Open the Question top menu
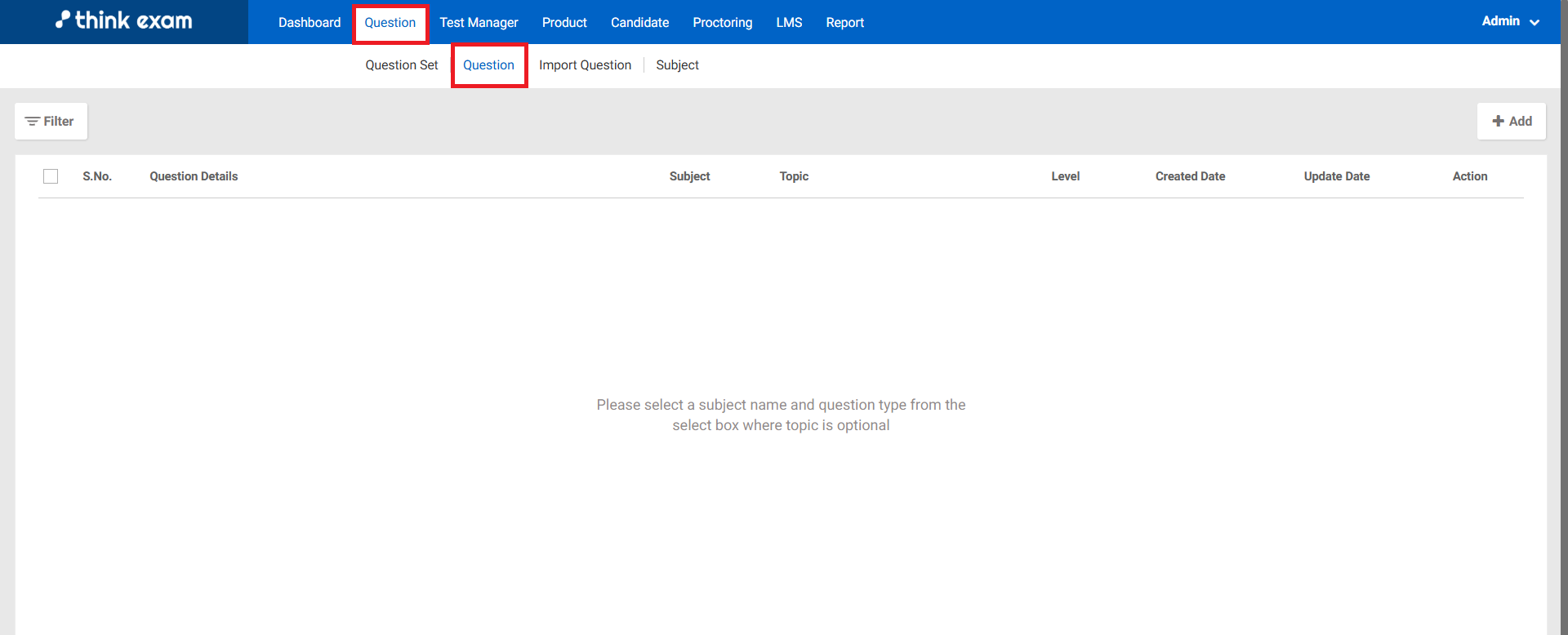 390,23
